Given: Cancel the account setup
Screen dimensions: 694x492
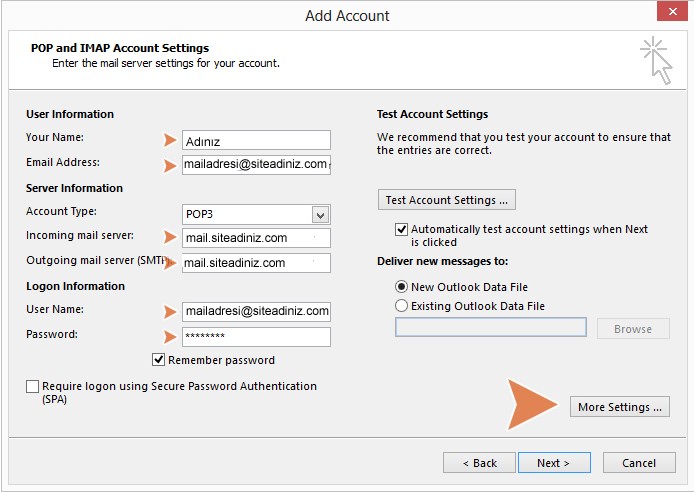Looking at the screenshot, I should tap(639, 463).
